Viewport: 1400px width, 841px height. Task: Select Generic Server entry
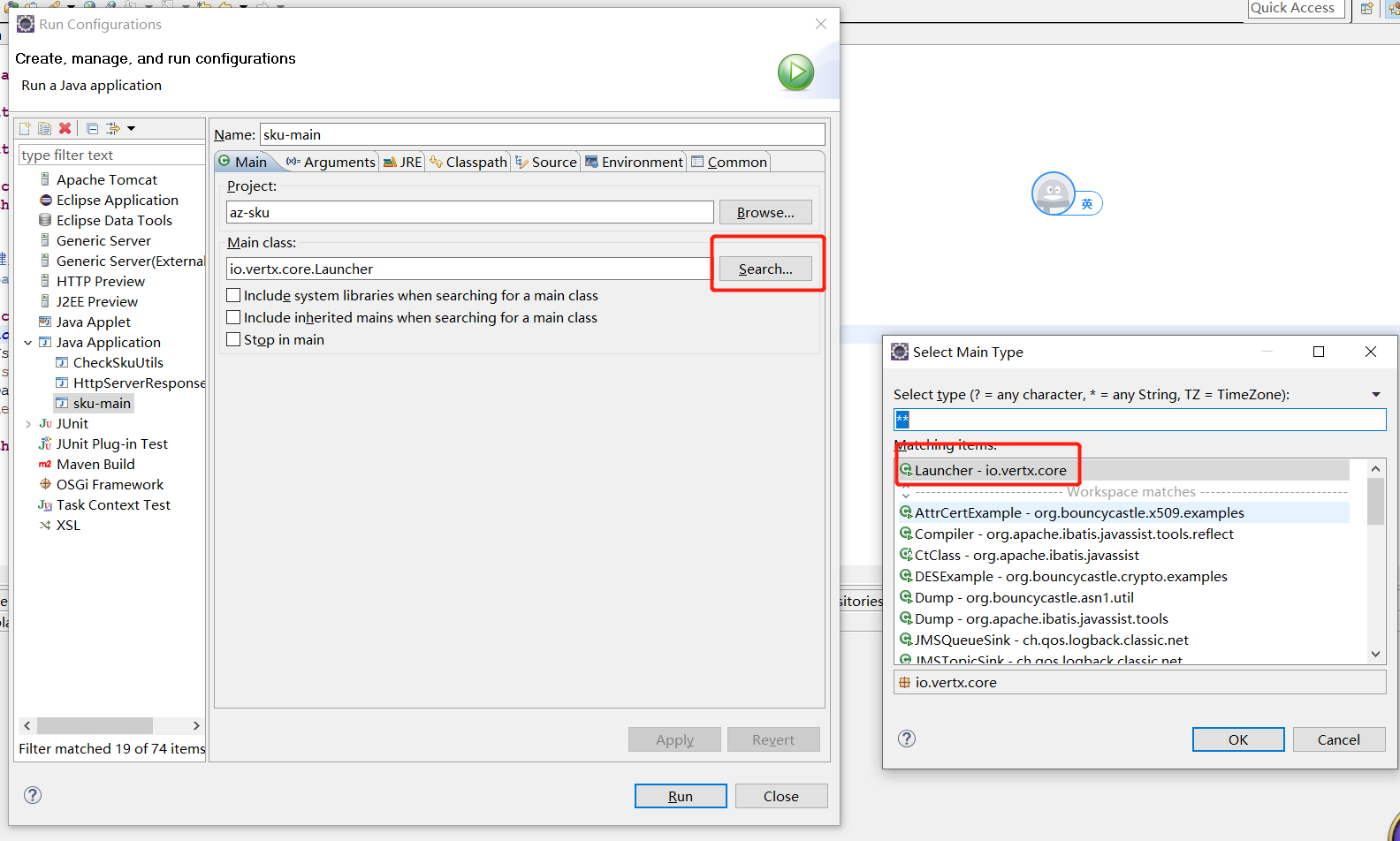pyautogui.click(x=103, y=240)
